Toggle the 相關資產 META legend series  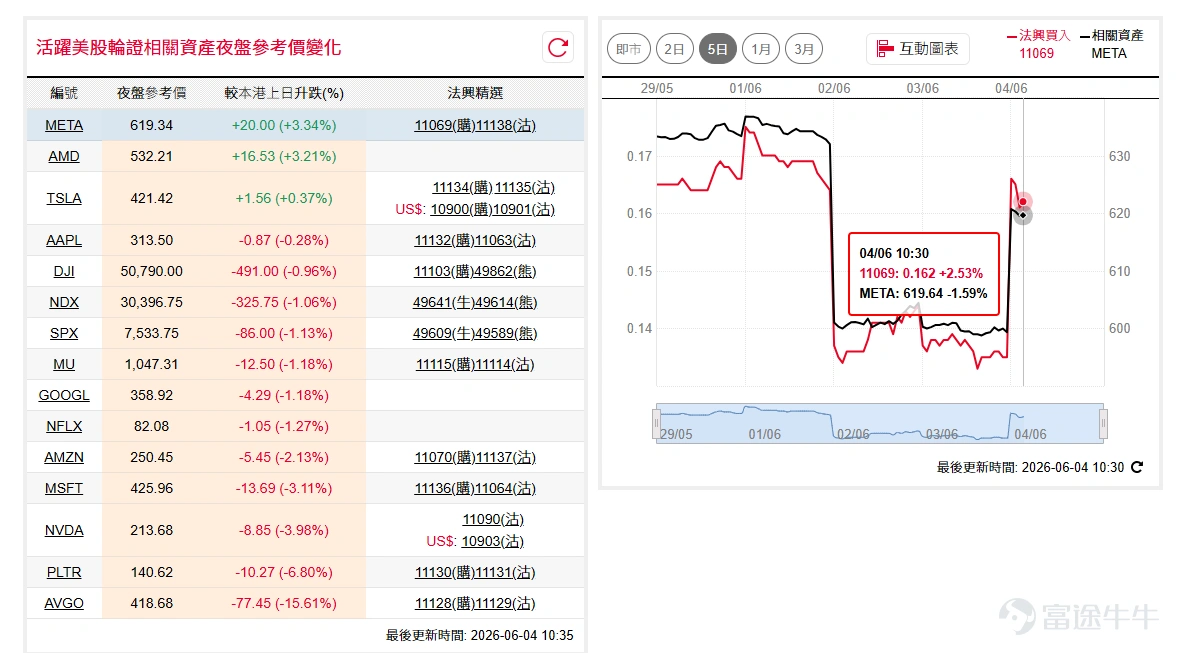(1111, 44)
